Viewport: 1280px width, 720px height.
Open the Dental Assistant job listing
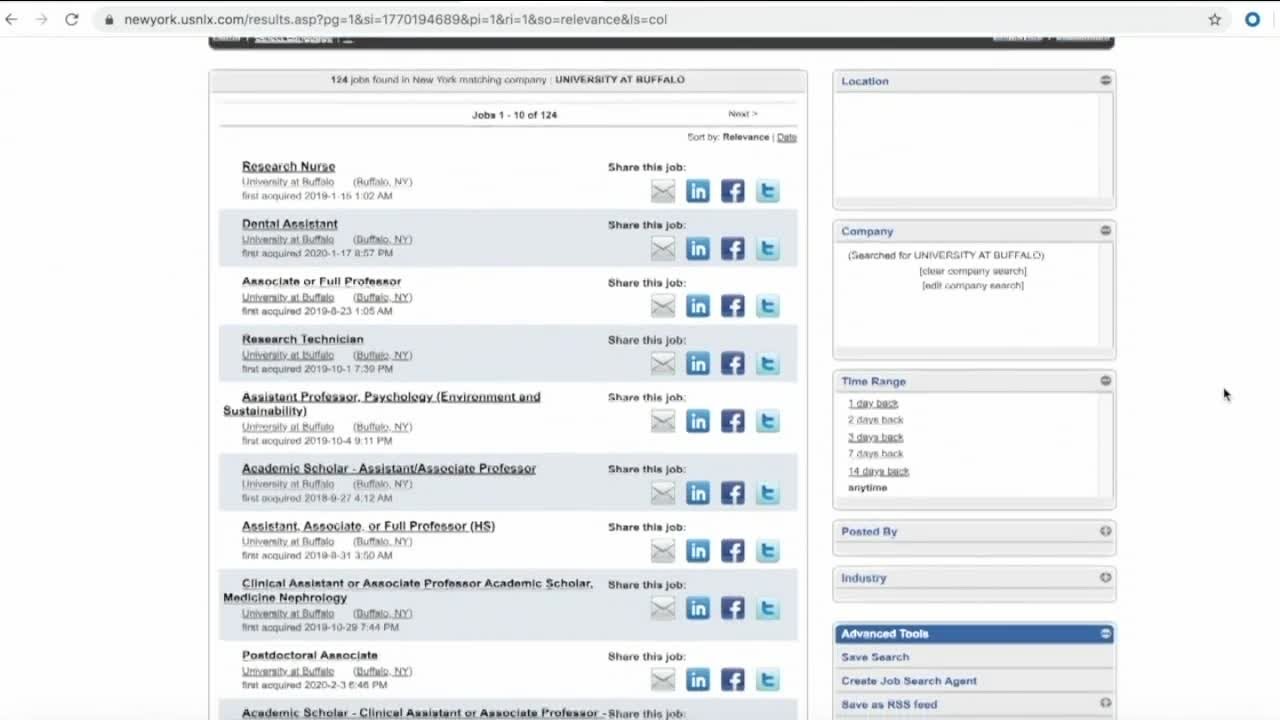(x=290, y=224)
